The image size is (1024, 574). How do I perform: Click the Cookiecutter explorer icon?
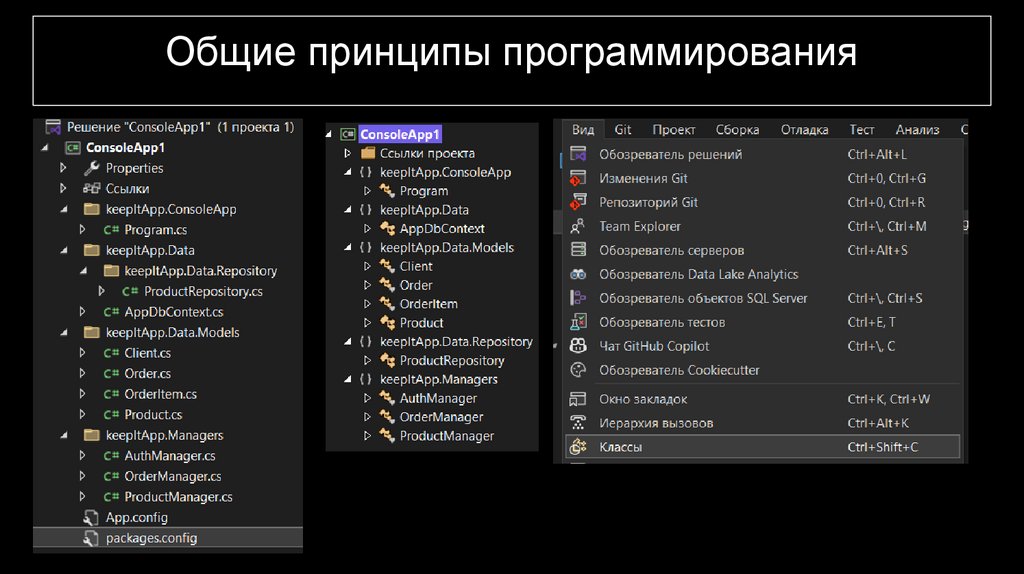coord(578,370)
